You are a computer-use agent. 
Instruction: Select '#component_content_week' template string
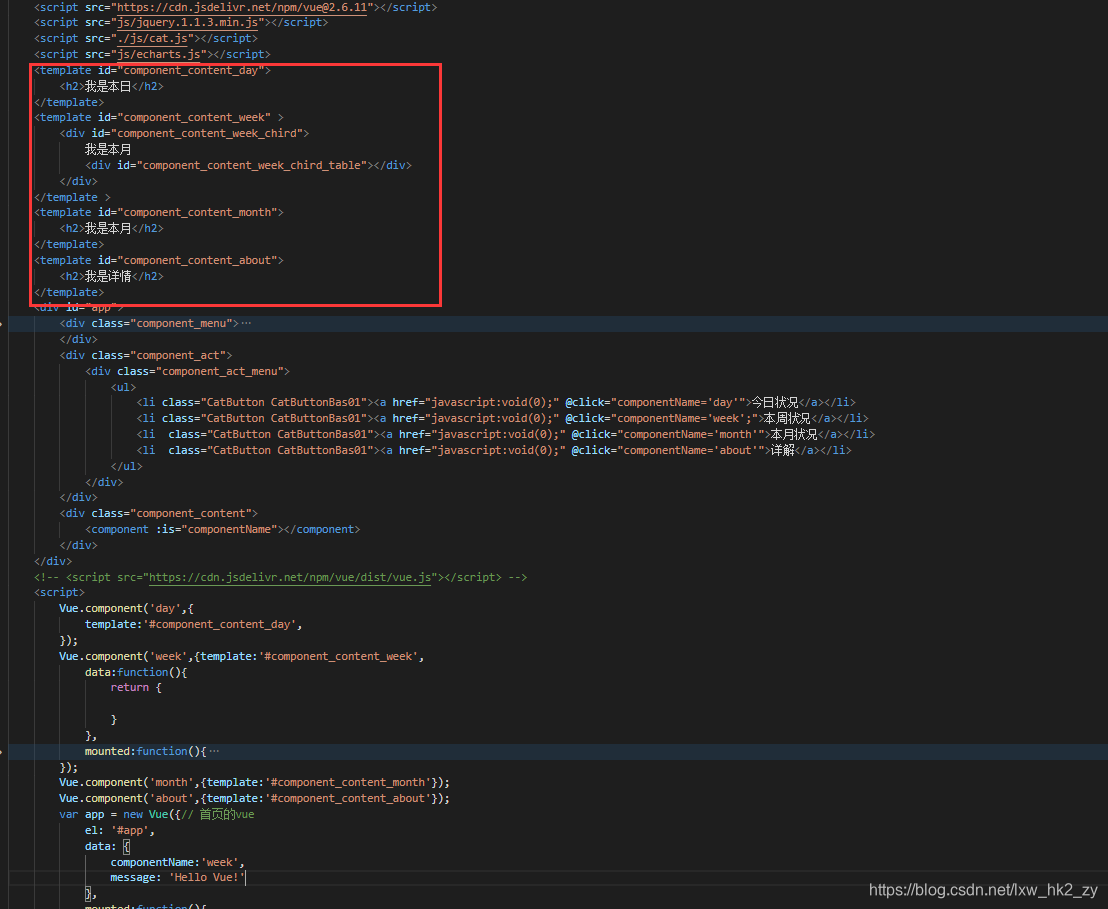[338, 656]
